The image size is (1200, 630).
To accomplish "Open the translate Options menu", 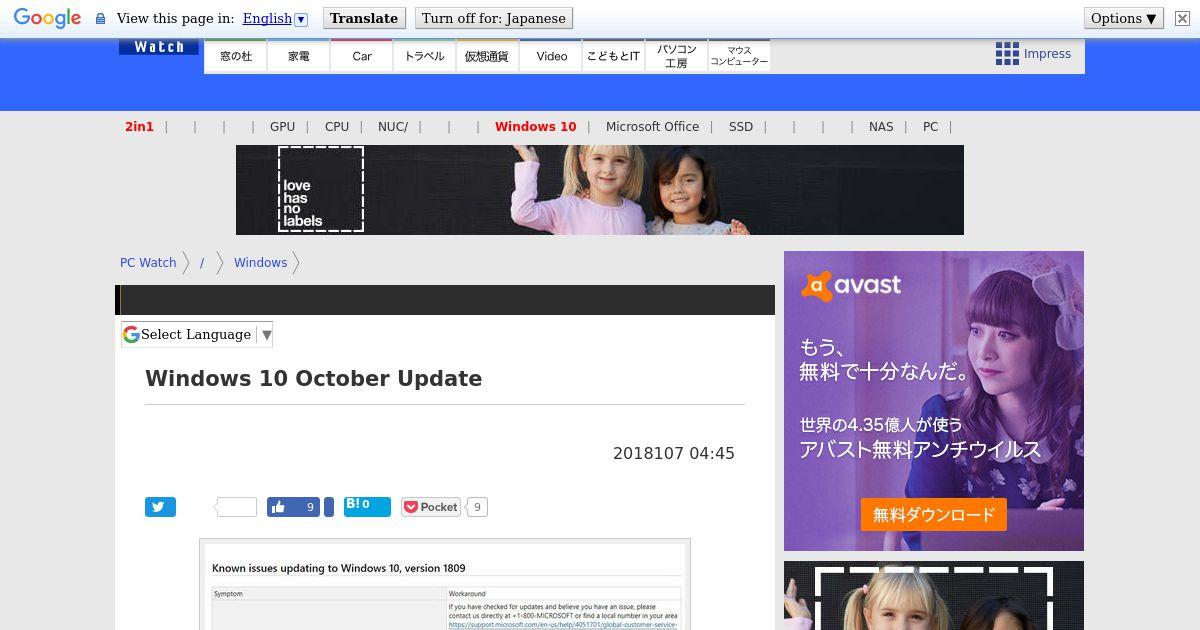I will [1124, 18].
